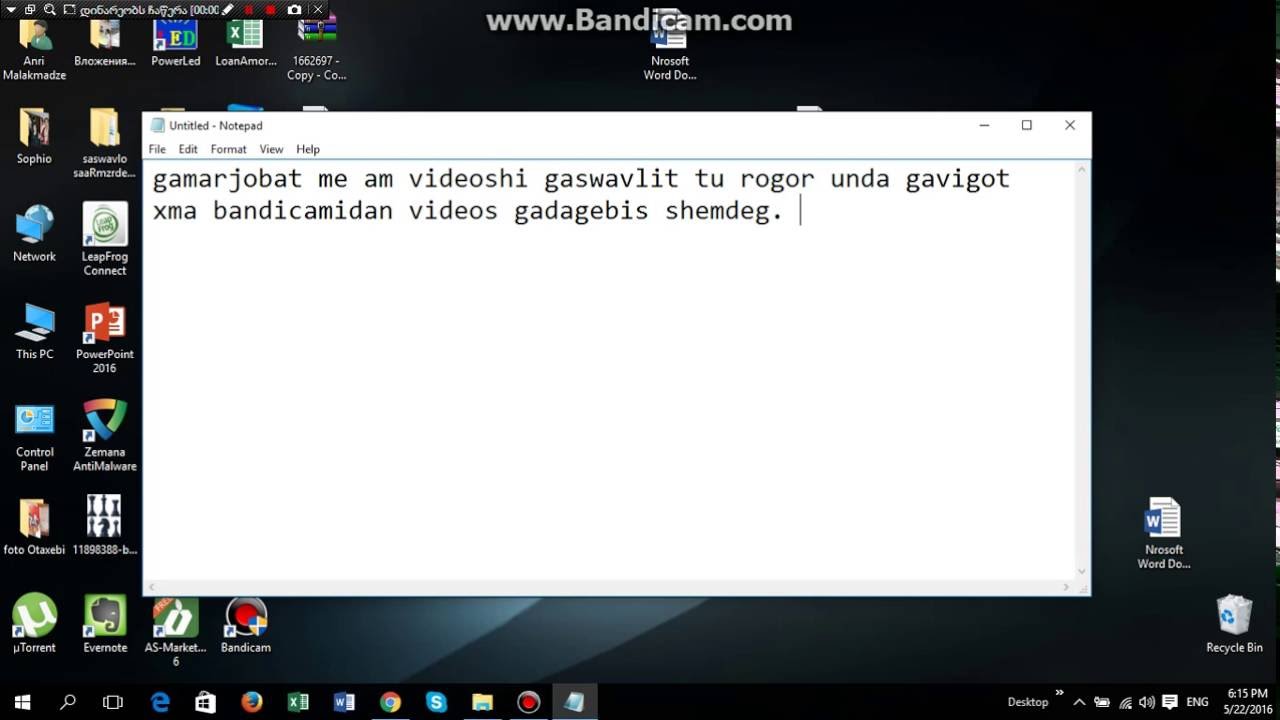Image resolution: width=1280 pixels, height=720 pixels.
Task: Select the Вложения desktop folder
Action: point(105,45)
